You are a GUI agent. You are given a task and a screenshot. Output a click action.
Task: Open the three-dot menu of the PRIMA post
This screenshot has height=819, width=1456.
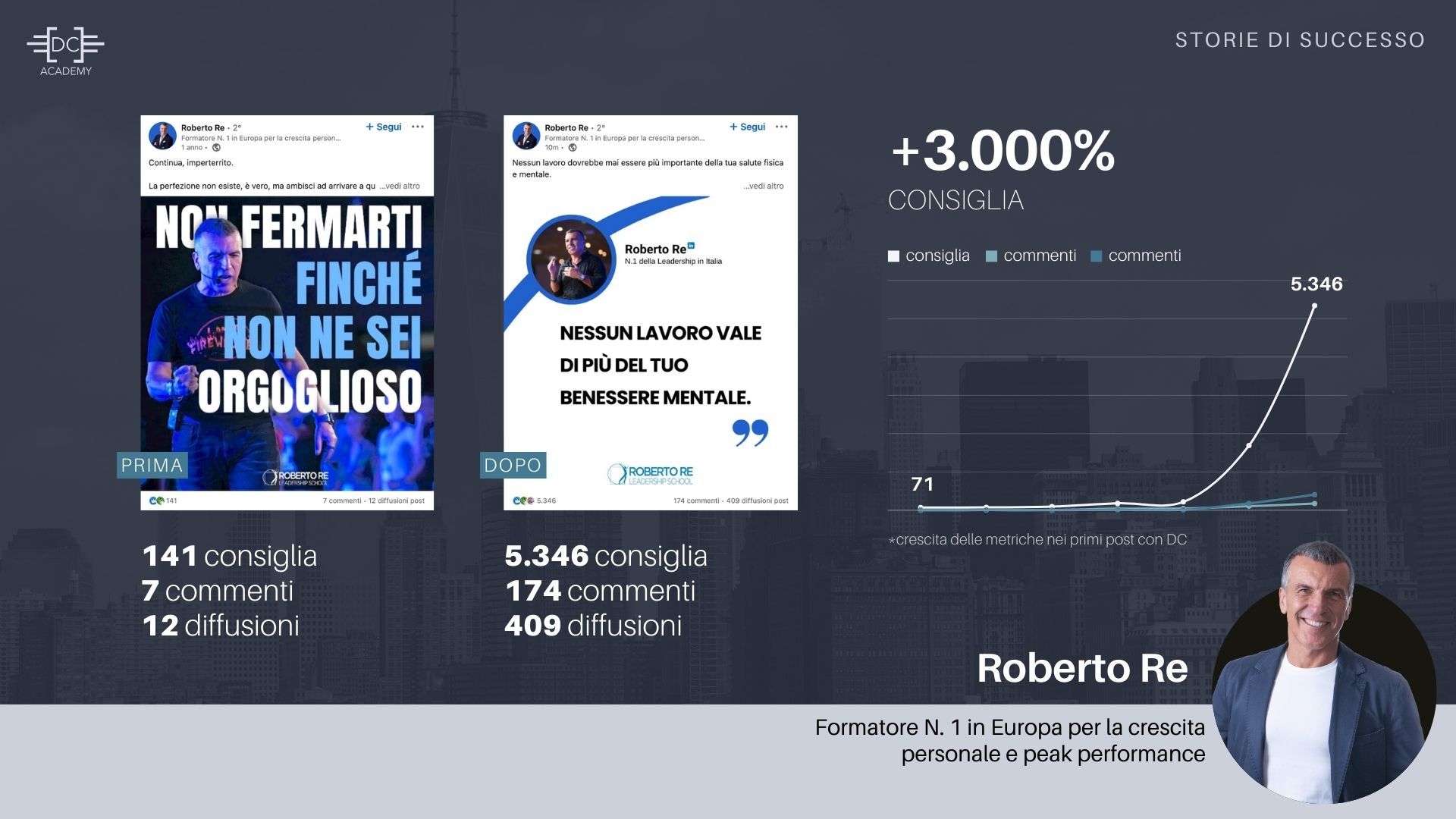click(x=418, y=127)
